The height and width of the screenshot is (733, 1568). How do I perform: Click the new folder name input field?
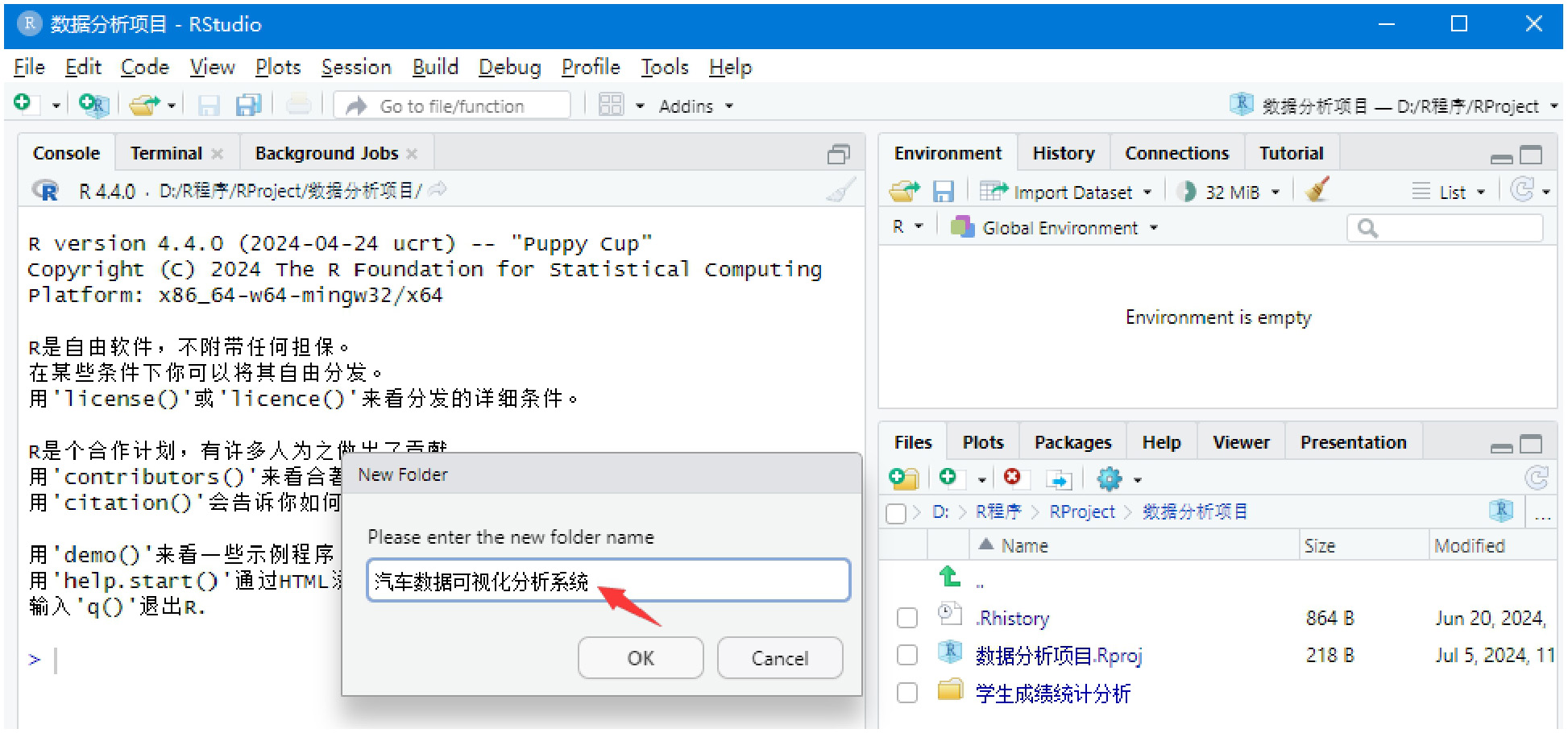(608, 580)
